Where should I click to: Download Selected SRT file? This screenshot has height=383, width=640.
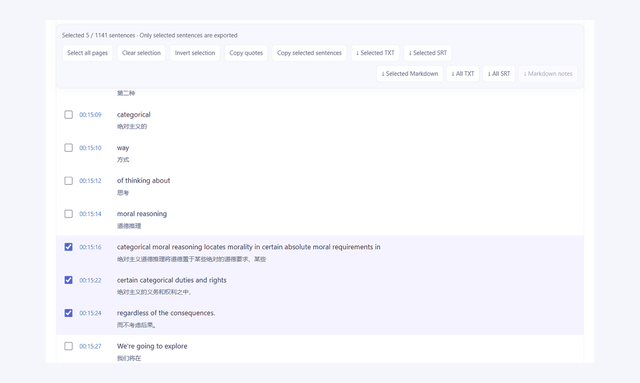pyautogui.click(x=428, y=53)
